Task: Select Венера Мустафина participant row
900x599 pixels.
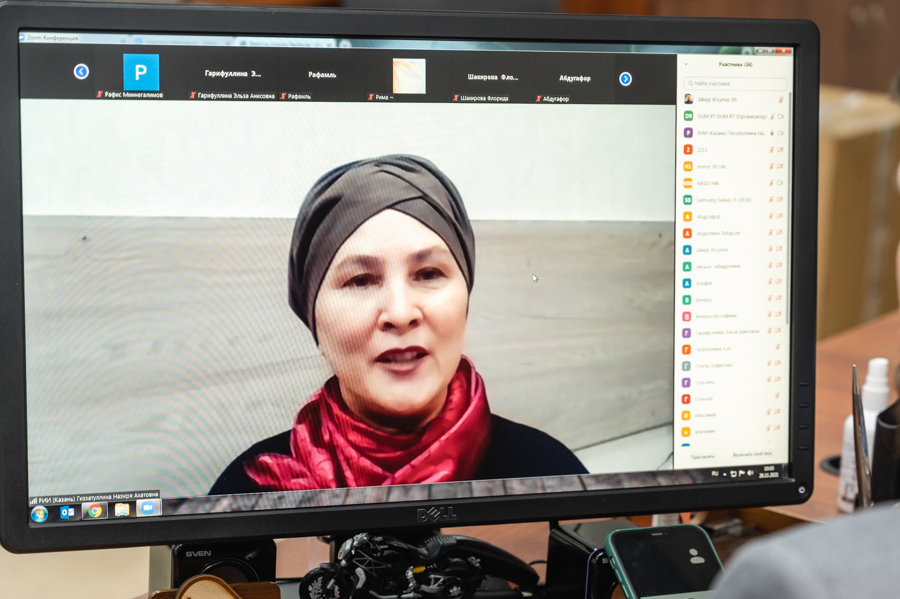Action: 734,316
